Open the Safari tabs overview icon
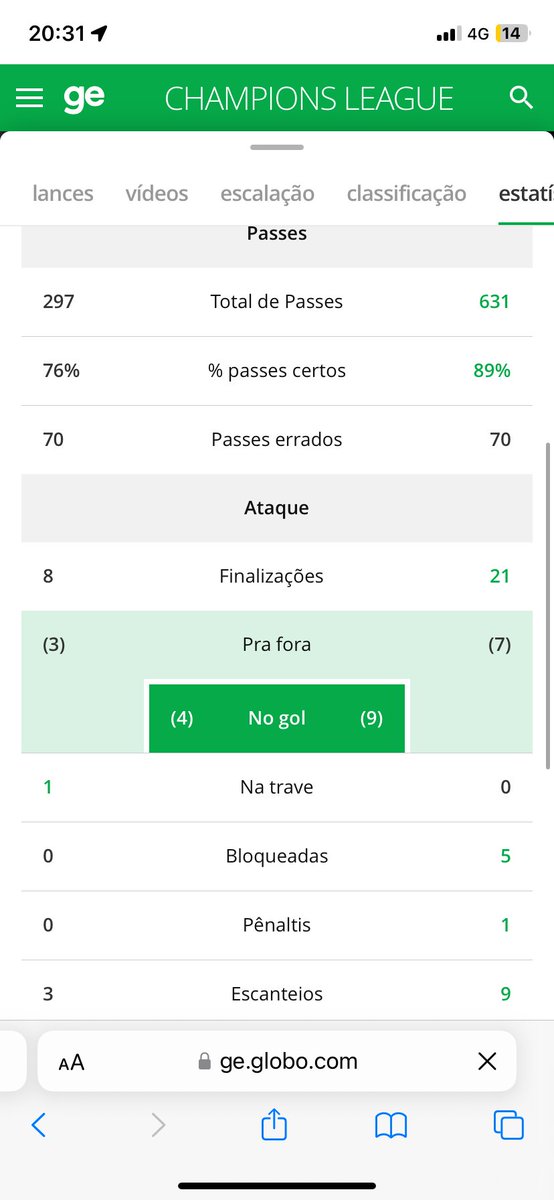554x1200 pixels. click(509, 1125)
